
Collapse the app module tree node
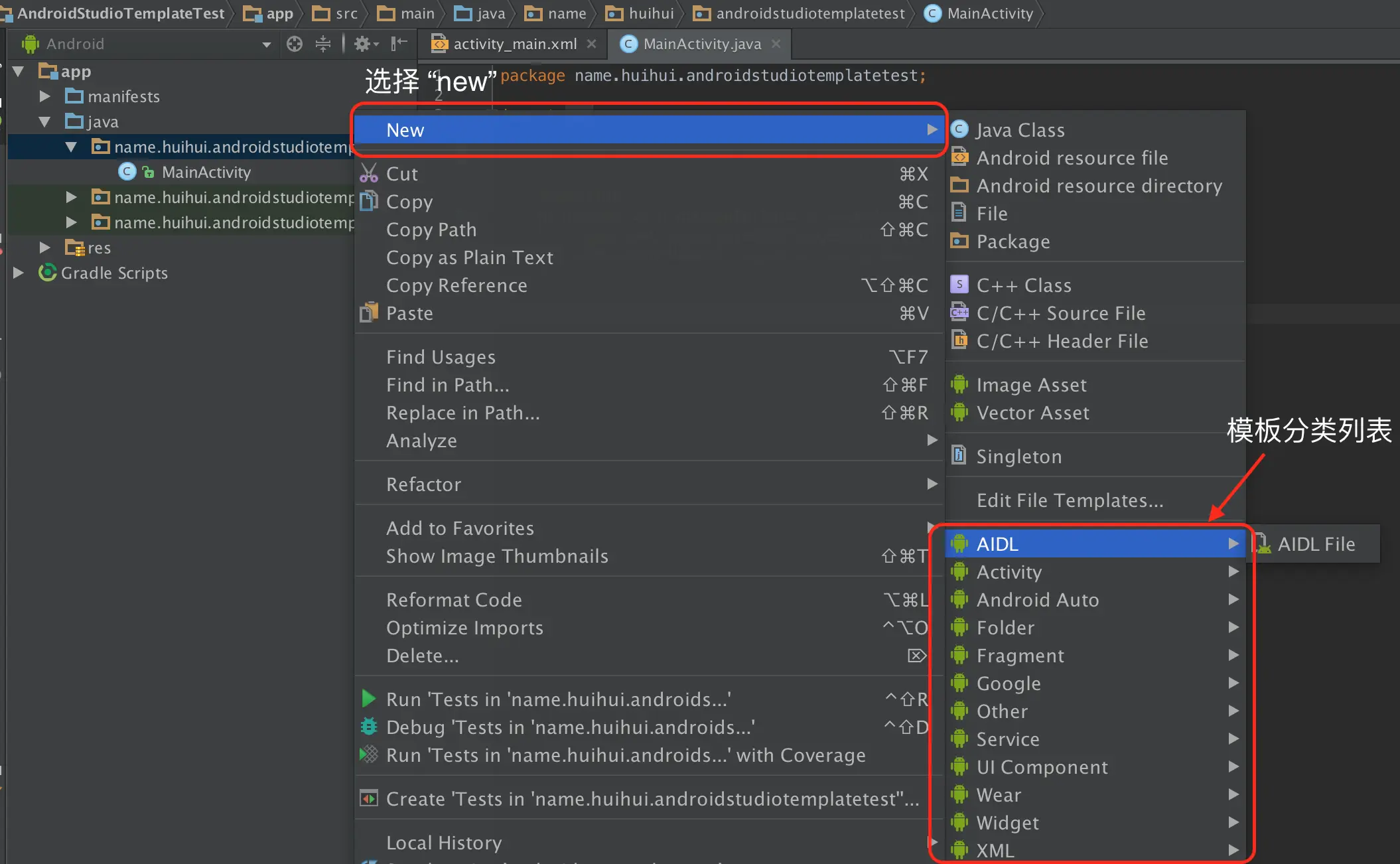[x=19, y=71]
